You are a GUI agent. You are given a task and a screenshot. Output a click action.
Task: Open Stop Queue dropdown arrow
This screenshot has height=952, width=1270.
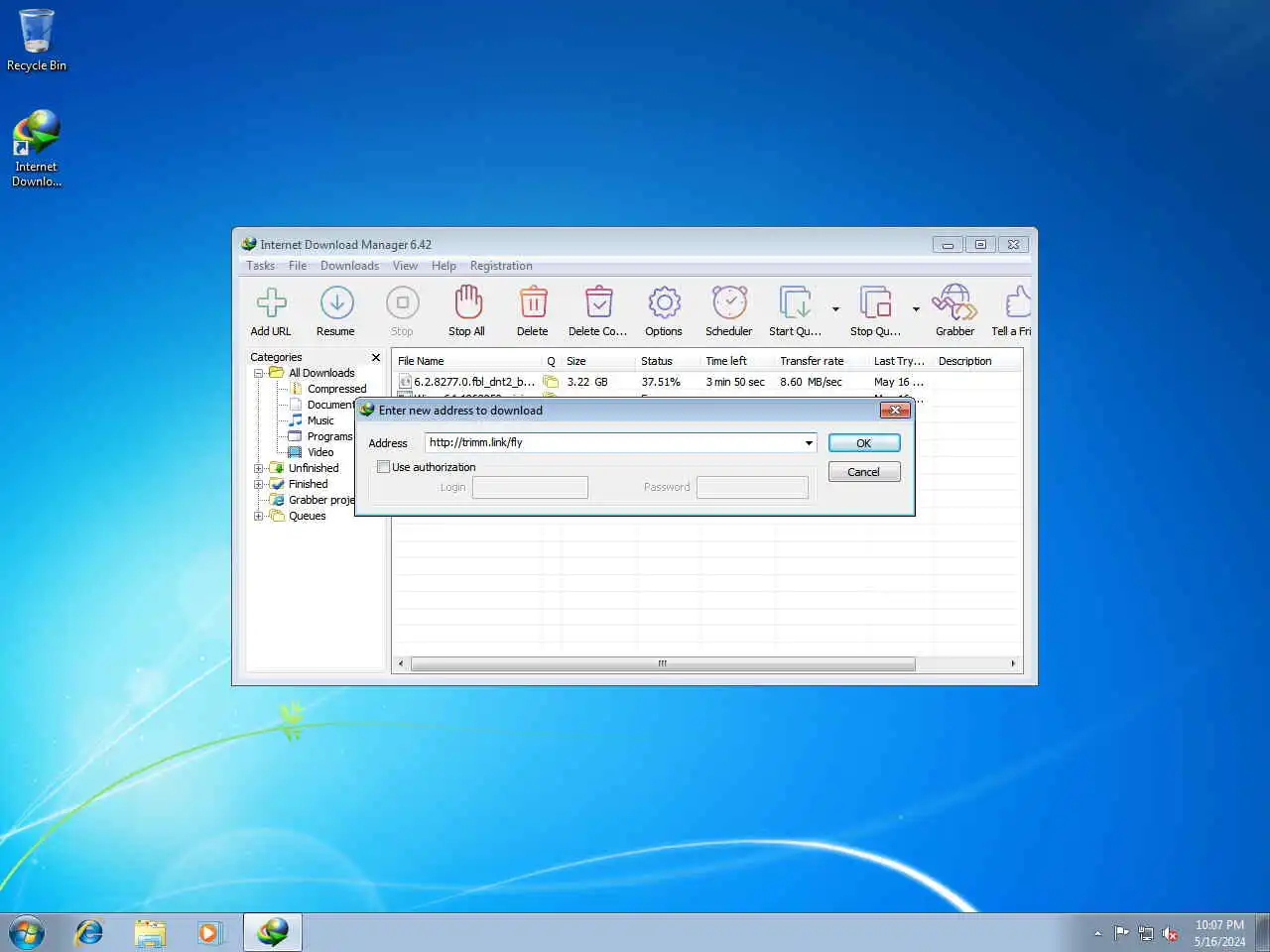tap(915, 309)
